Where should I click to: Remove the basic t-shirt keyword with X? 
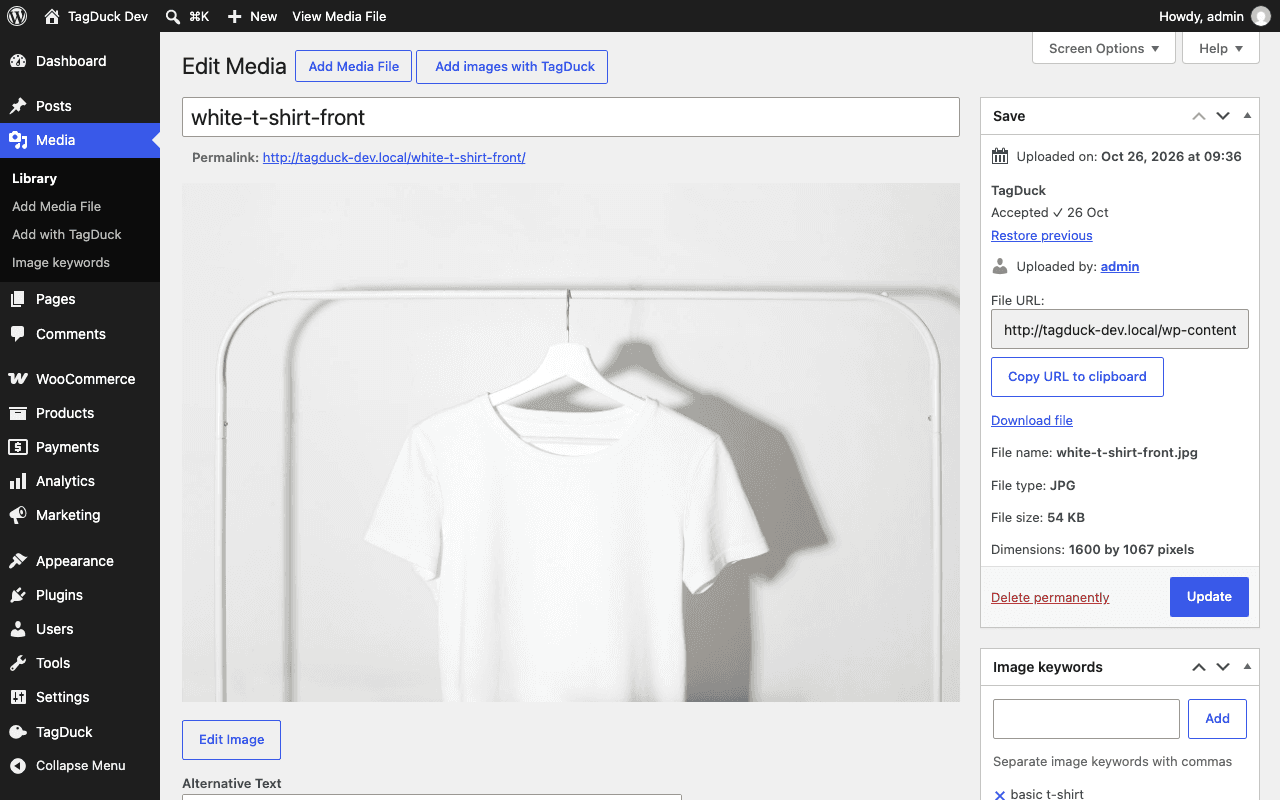[x=1000, y=795]
